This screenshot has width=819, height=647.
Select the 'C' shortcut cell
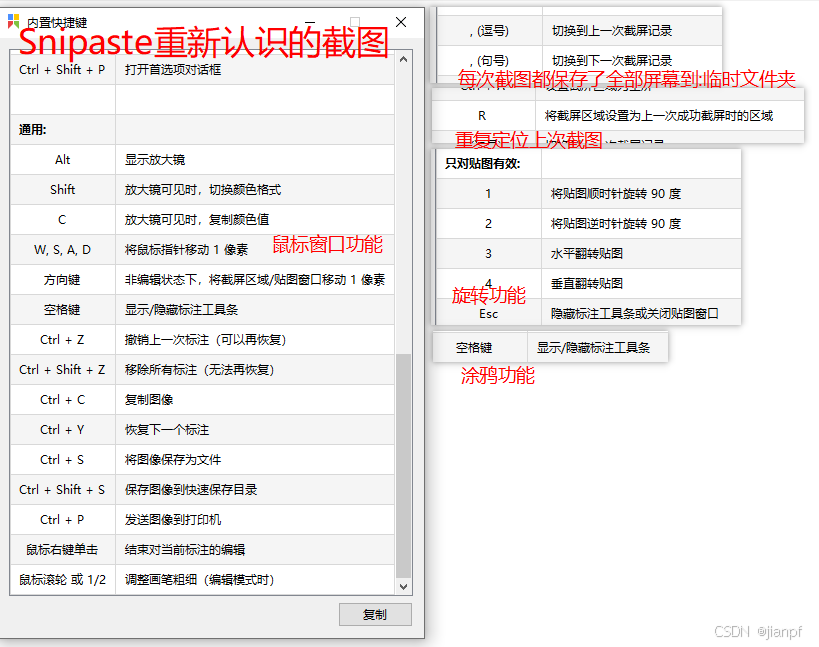click(62, 220)
